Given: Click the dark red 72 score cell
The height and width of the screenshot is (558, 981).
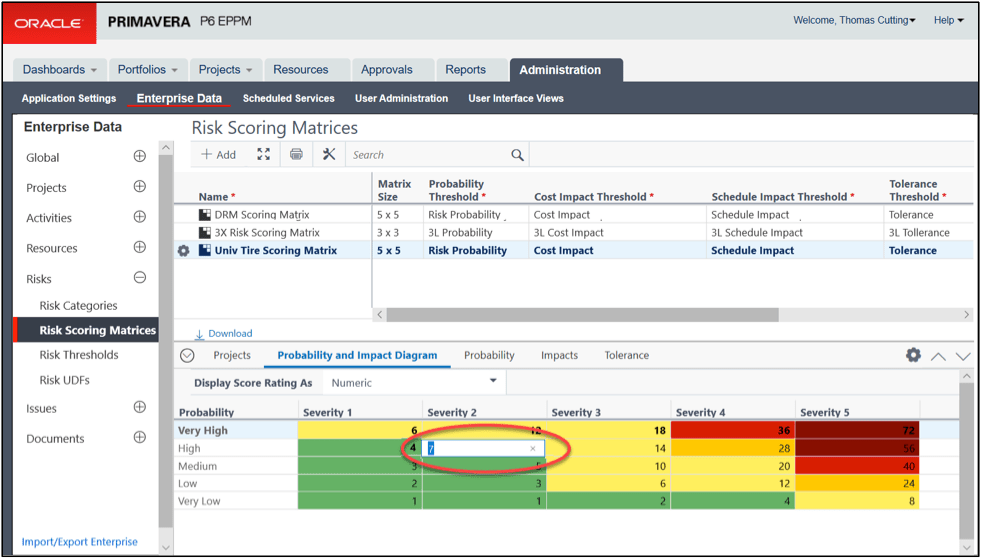Looking at the screenshot, I should point(856,430).
